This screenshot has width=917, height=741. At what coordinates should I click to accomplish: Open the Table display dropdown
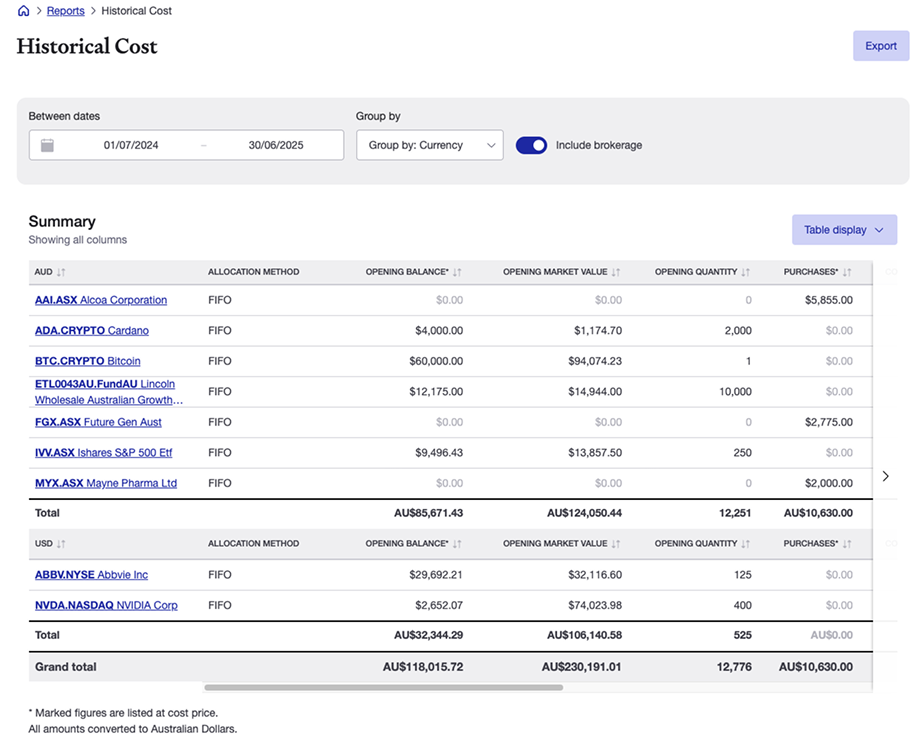844,230
